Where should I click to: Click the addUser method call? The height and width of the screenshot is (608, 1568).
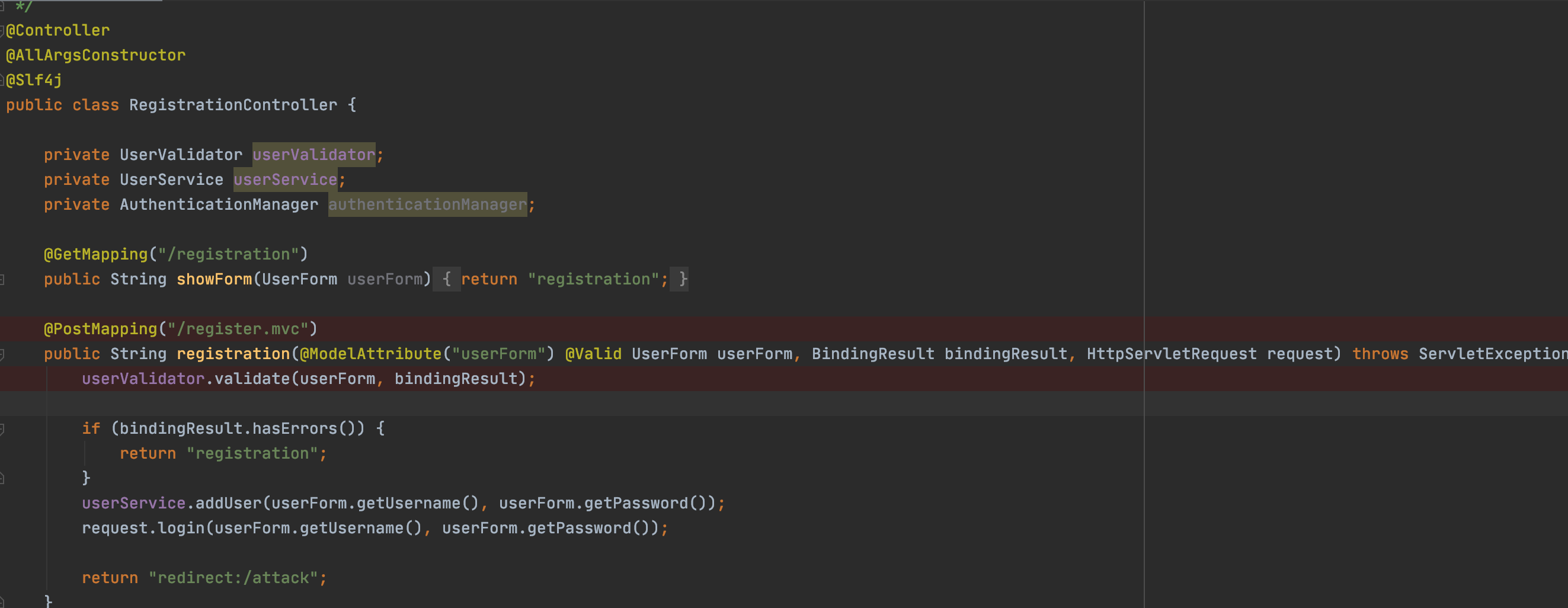(x=228, y=503)
